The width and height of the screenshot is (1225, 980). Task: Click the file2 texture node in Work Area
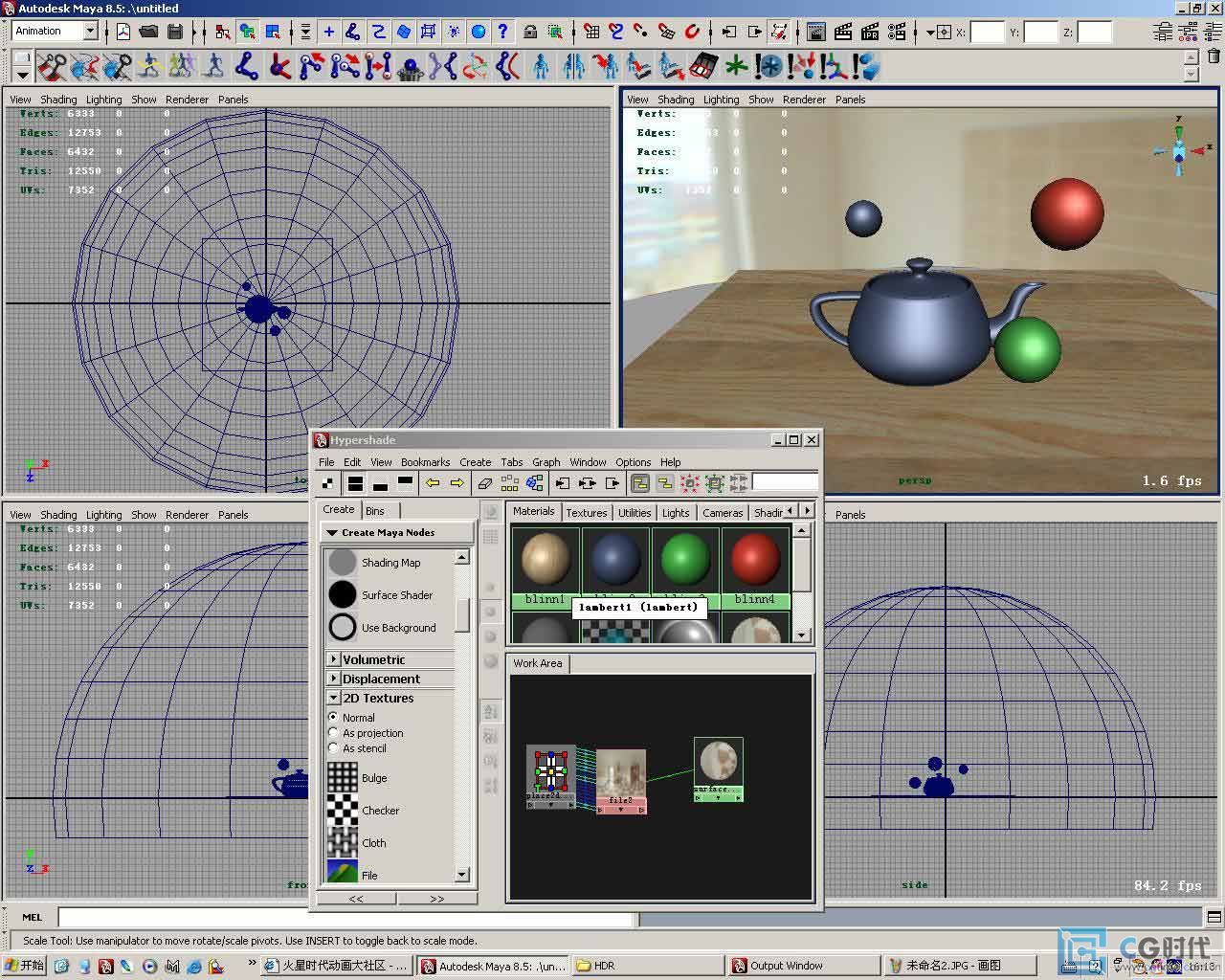pos(621,781)
